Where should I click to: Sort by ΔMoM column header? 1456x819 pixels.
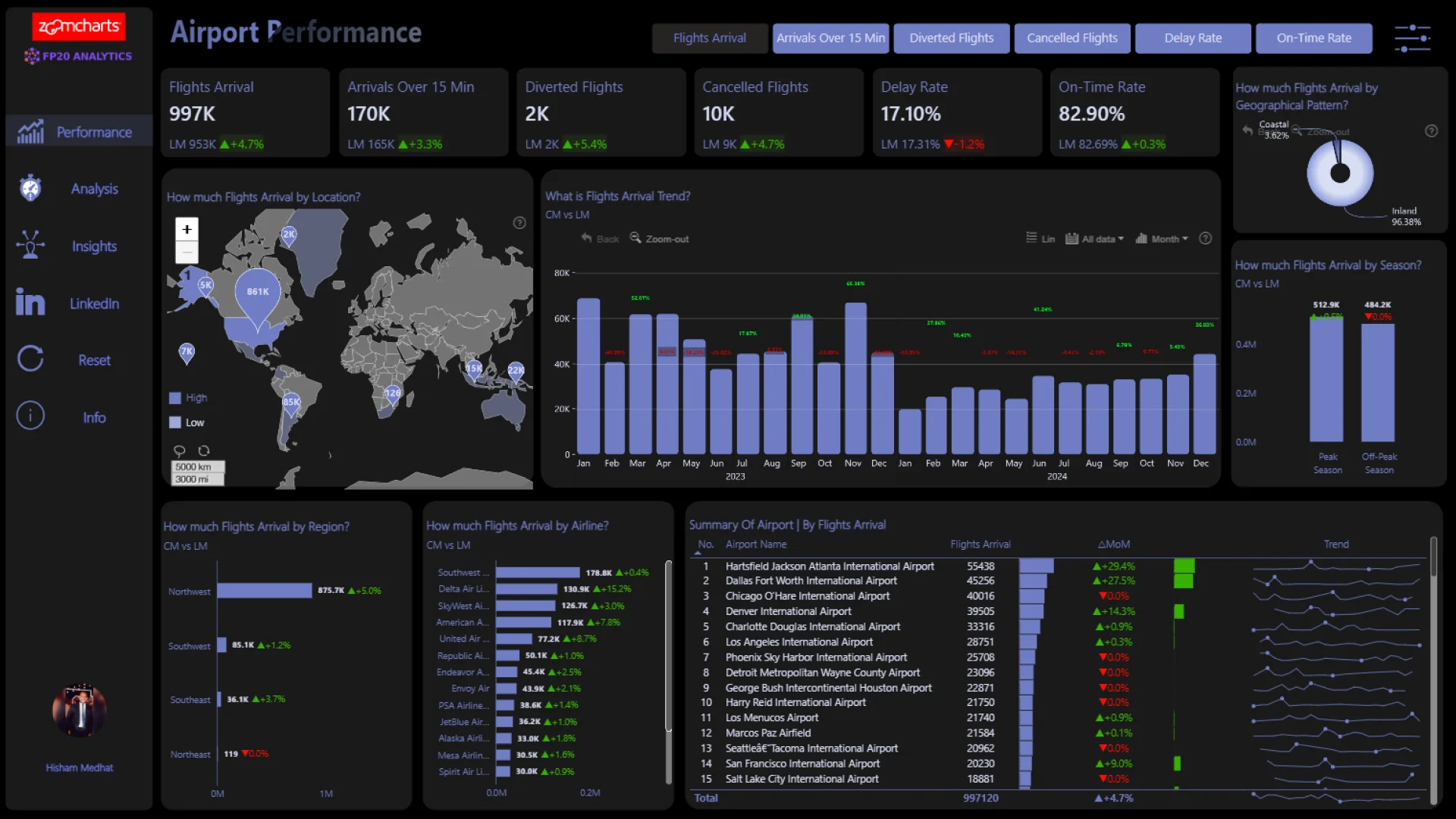point(1113,544)
